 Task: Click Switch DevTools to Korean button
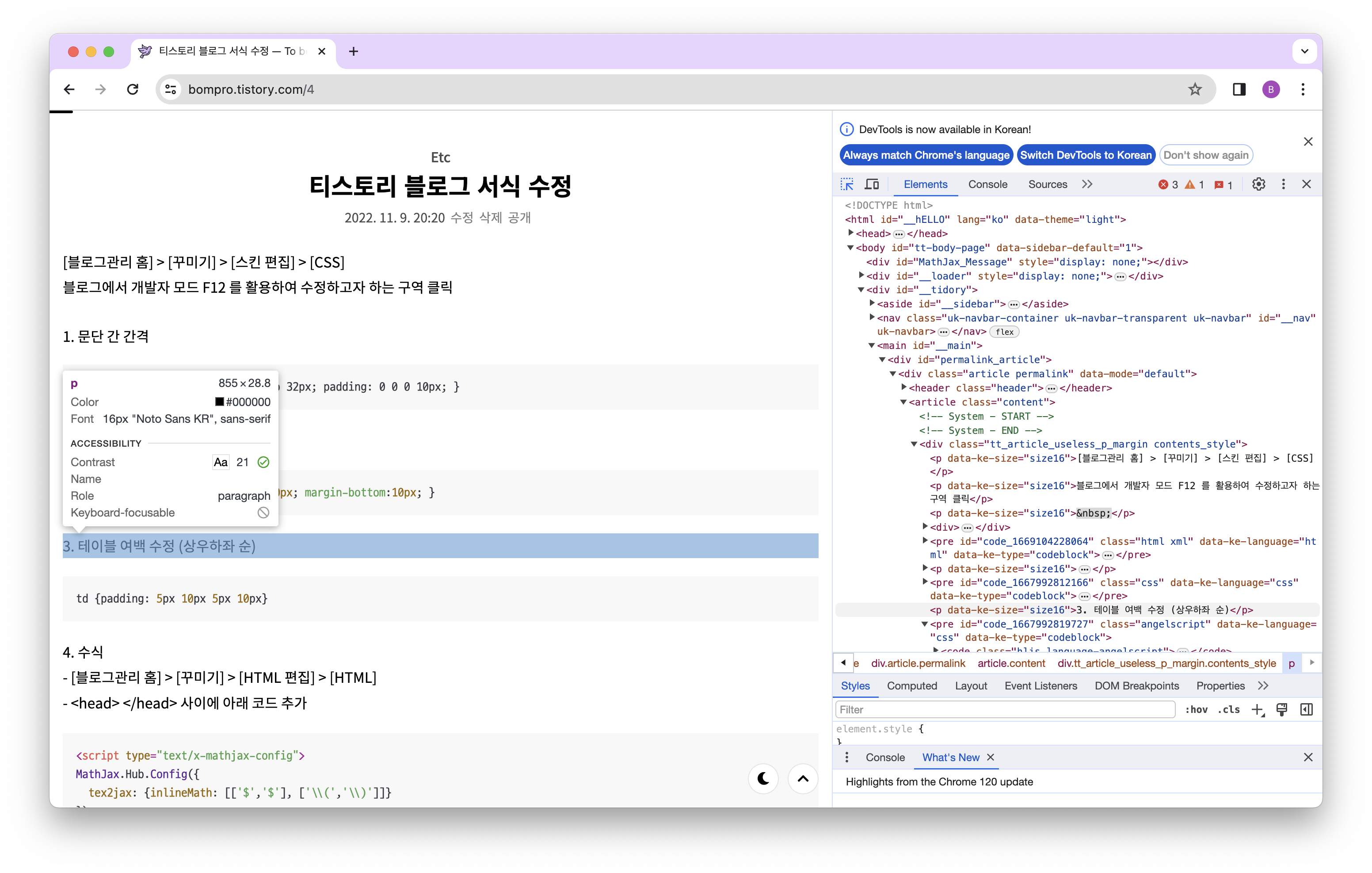coord(1086,155)
